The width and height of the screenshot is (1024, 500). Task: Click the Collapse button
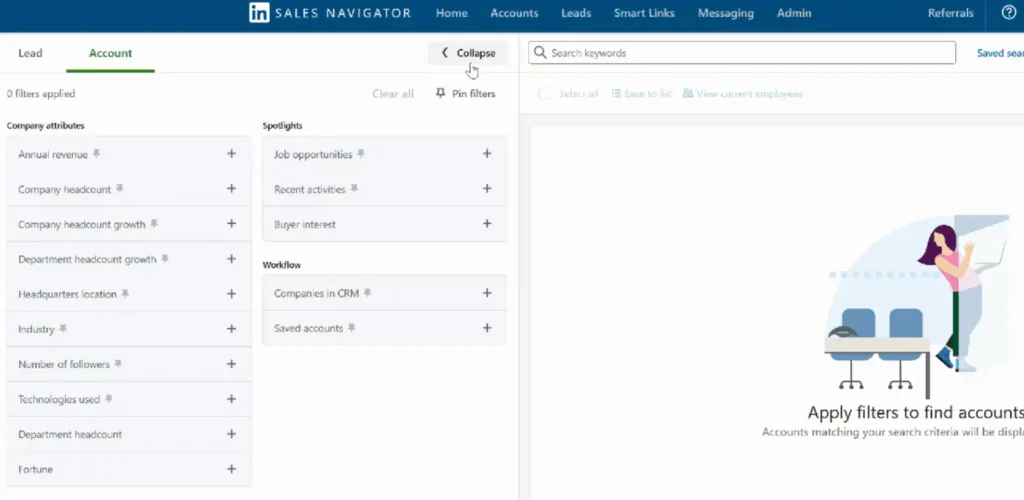point(468,54)
